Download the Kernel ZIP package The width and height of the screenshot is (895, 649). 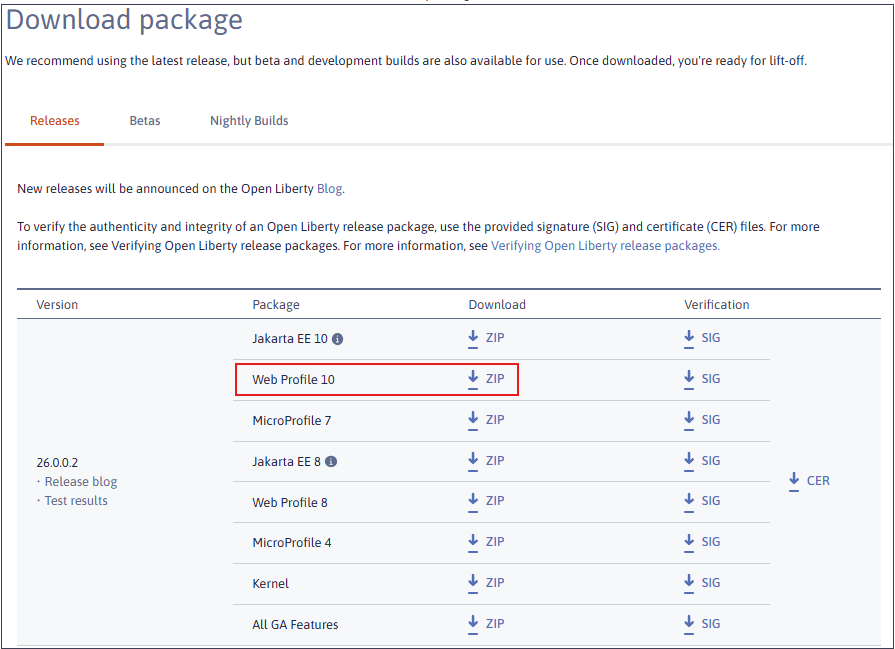pos(486,583)
